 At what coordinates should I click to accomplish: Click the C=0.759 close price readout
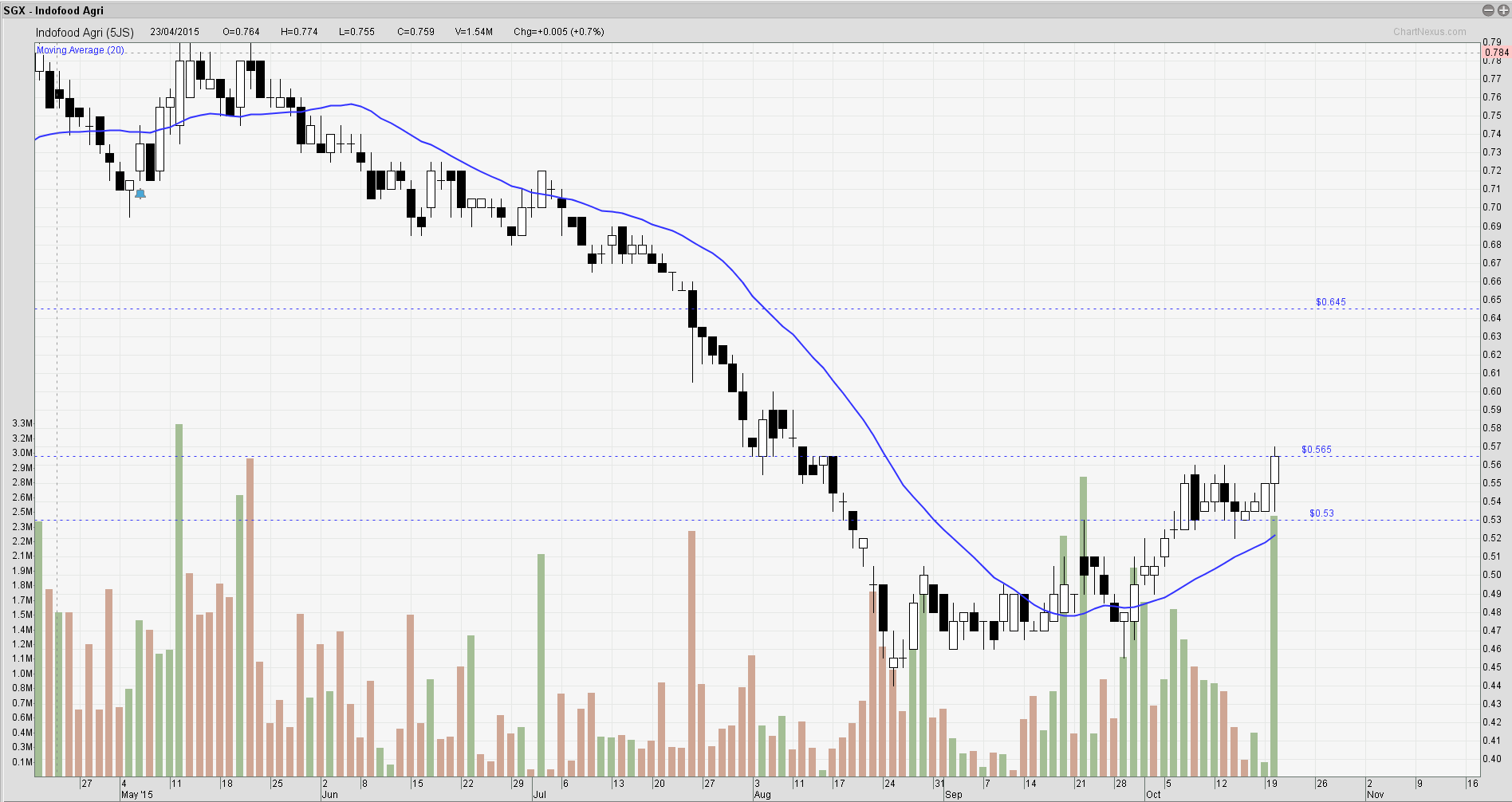tap(415, 32)
